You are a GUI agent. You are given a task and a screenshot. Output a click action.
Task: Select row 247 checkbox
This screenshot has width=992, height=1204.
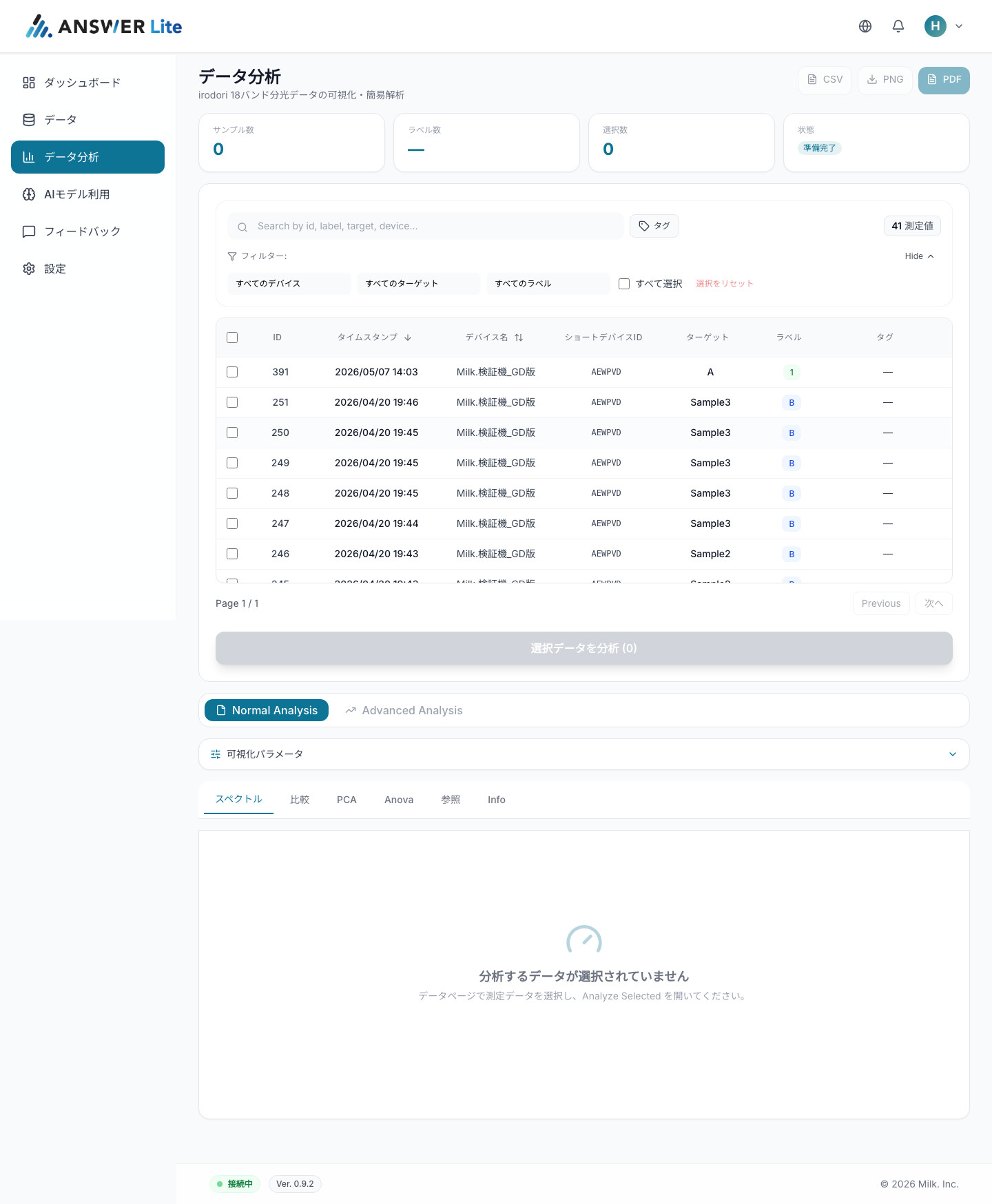[232, 523]
